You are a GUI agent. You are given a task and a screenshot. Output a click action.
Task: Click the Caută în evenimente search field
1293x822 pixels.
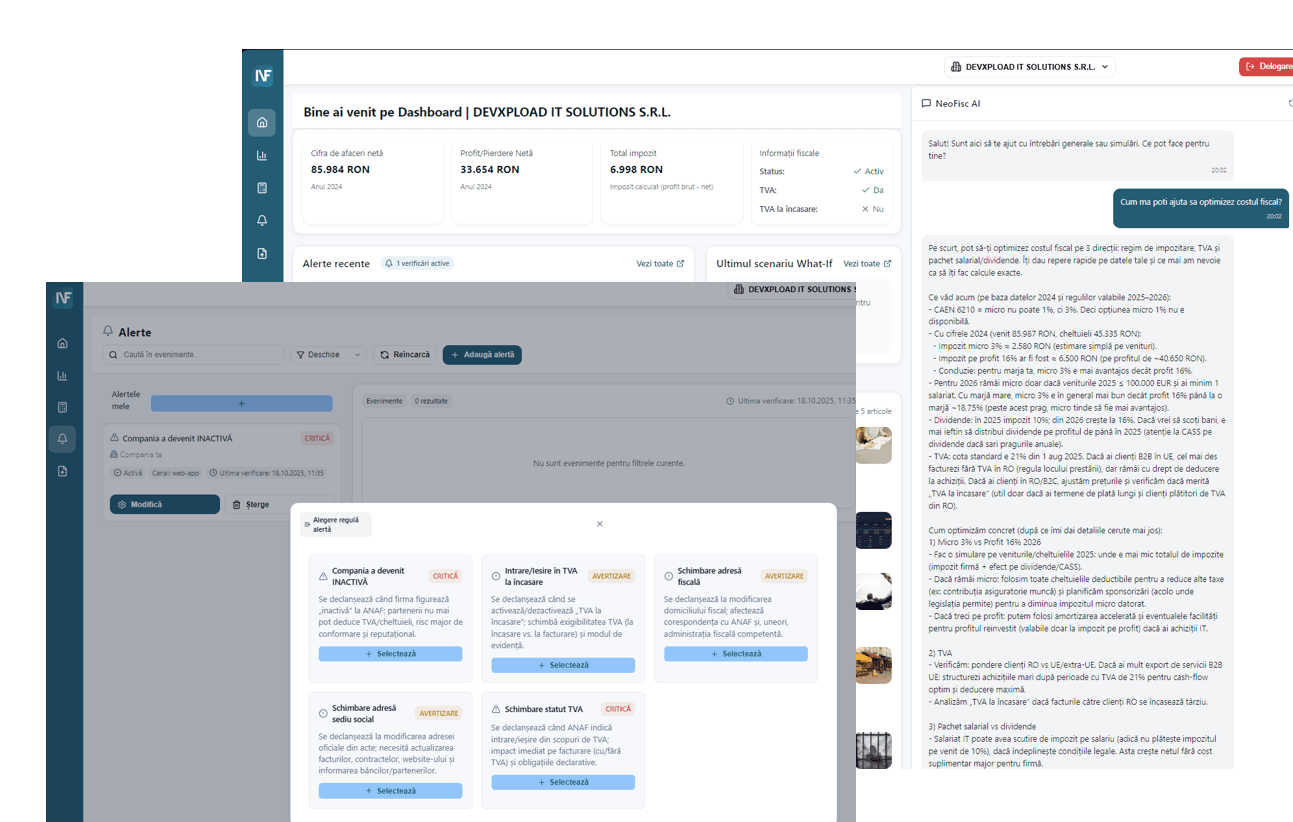195,355
